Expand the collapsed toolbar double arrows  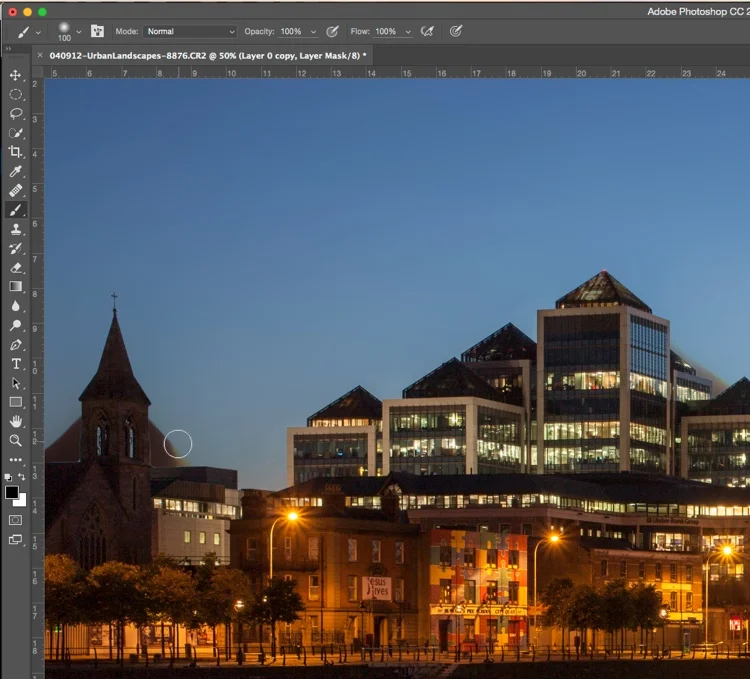[x=8, y=48]
